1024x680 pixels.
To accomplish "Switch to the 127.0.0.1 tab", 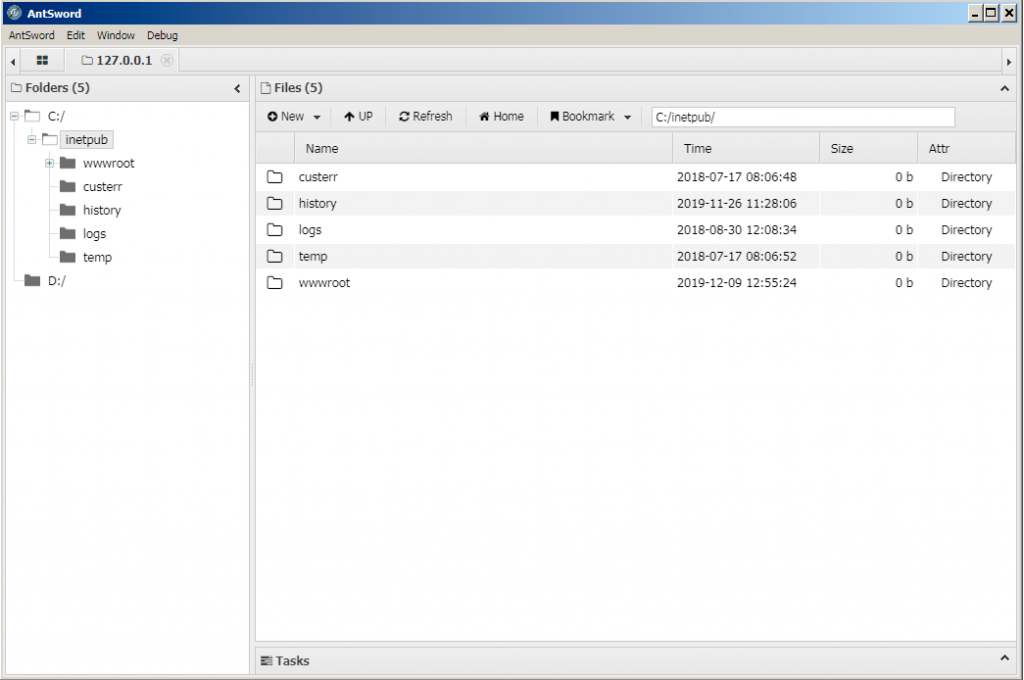I will pos(117,61).
